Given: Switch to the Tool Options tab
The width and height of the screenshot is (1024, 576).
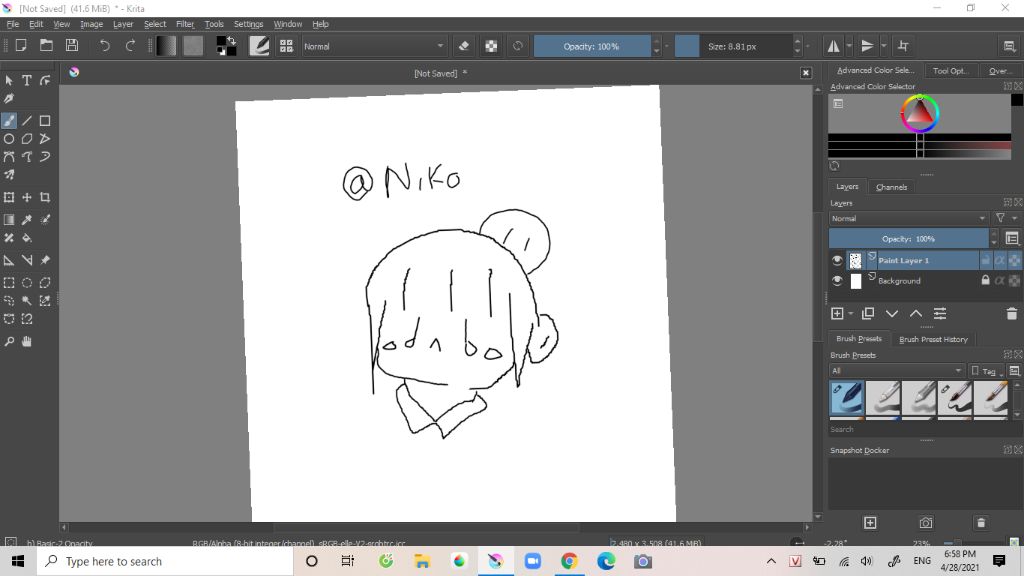Looking at the screenshot, I should (950, 71).
